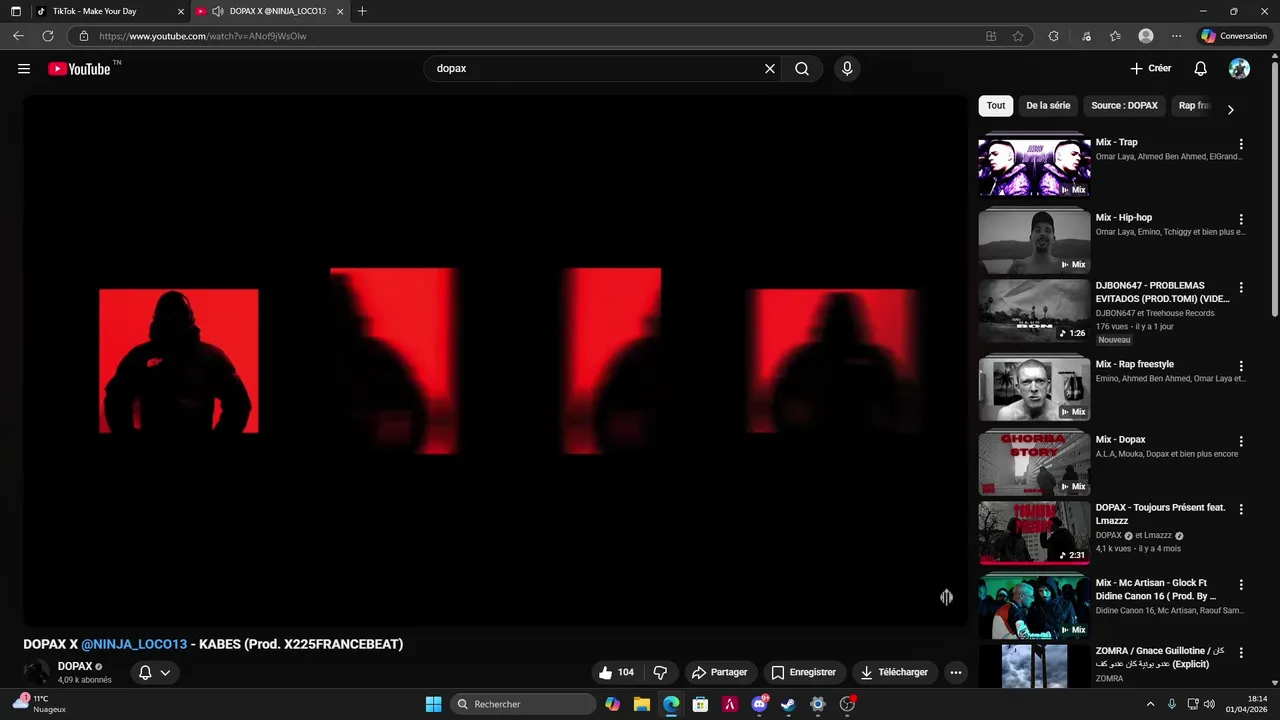
Task: Open options menu for Mix - Rap freestyle
Action: [x=1241, y=366]
